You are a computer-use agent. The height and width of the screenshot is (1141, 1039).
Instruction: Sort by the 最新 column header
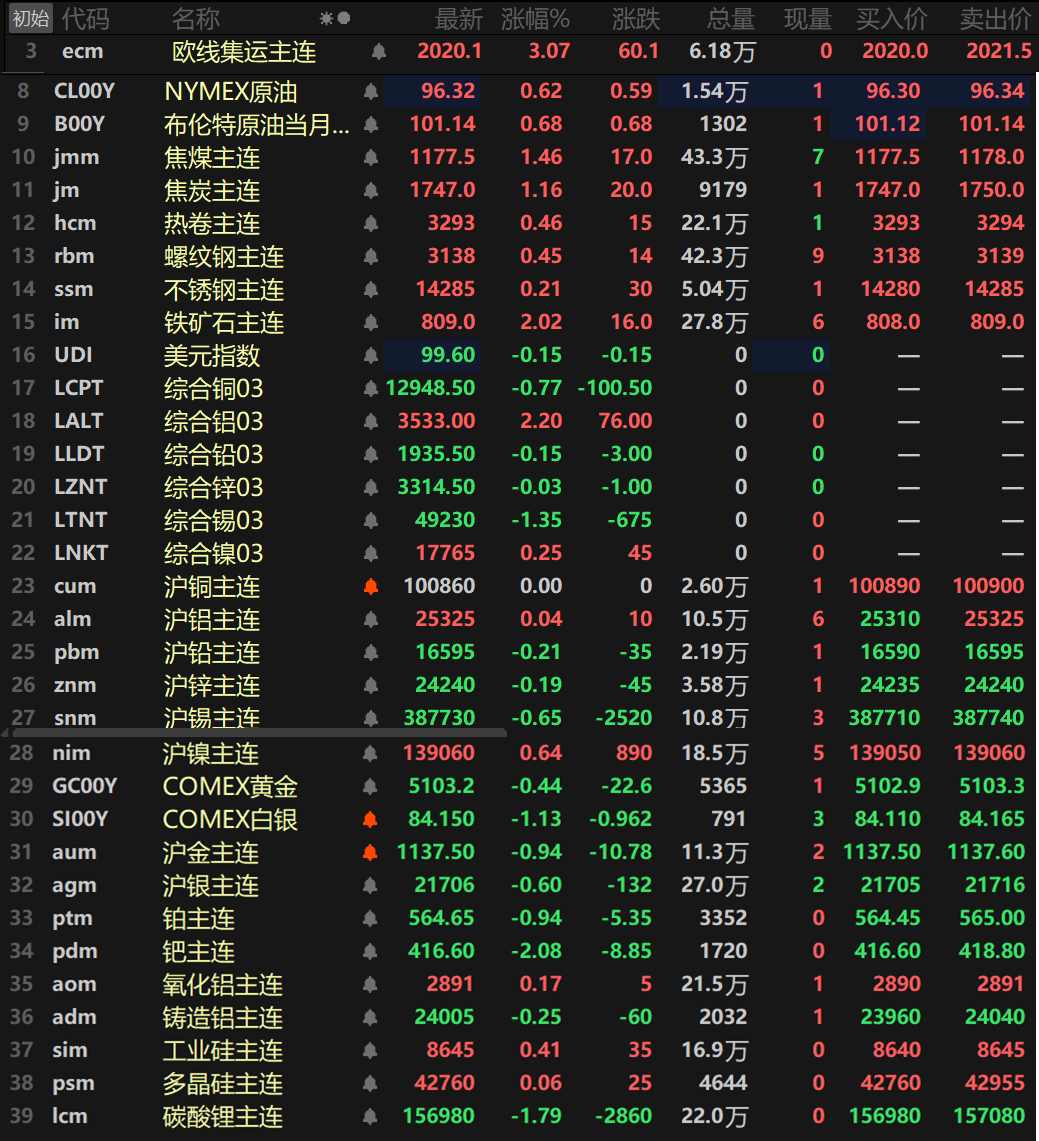pos(458,19)
